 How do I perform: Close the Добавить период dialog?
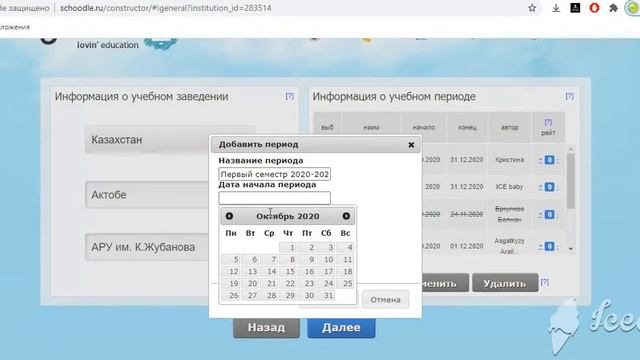[x=411, y=144]
